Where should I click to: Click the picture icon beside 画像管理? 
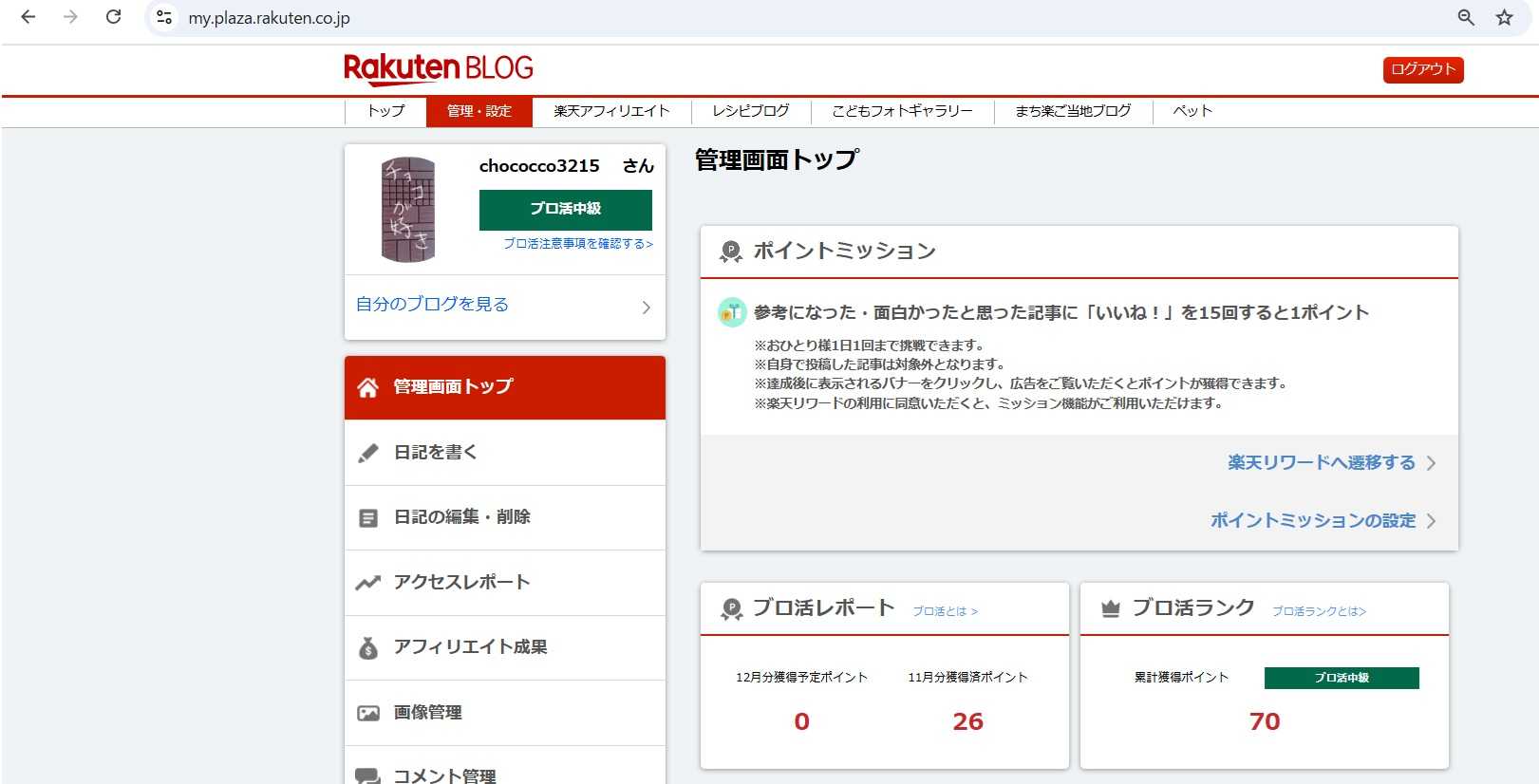click(x=367, y=713)
